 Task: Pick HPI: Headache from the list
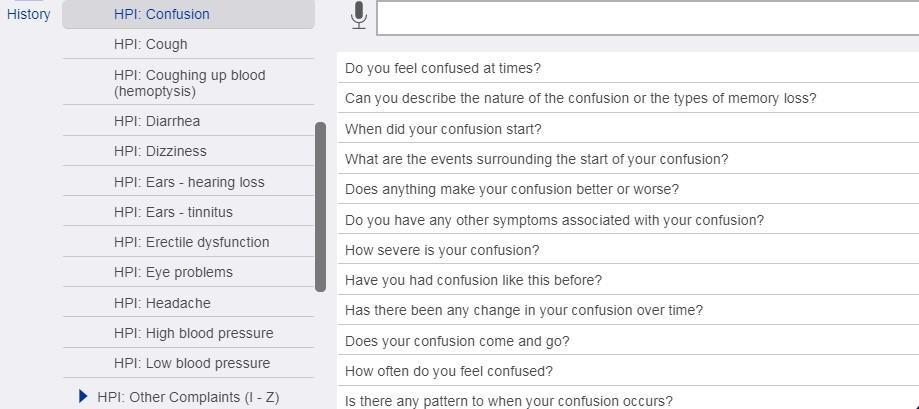(x=162, y=303)
